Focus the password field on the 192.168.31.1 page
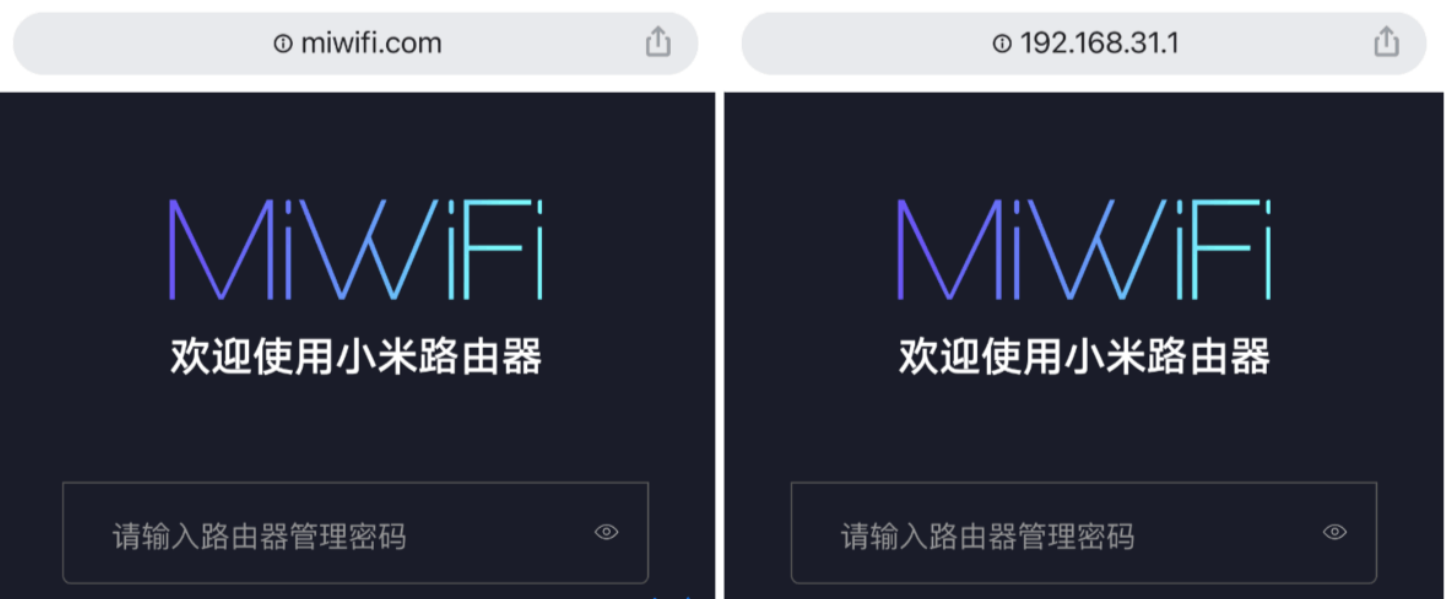The height and width of the screenshot is (599, 1445). point(1083,533)
